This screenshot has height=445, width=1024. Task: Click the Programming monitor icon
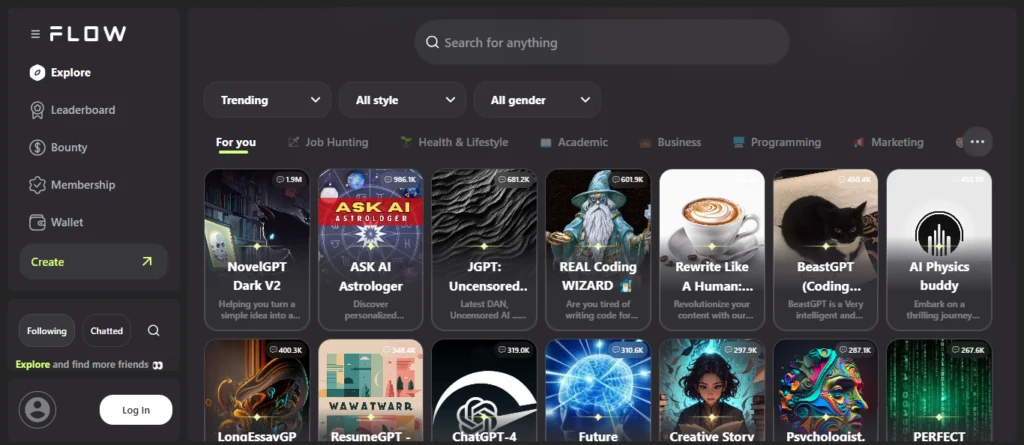pos(739,142)
